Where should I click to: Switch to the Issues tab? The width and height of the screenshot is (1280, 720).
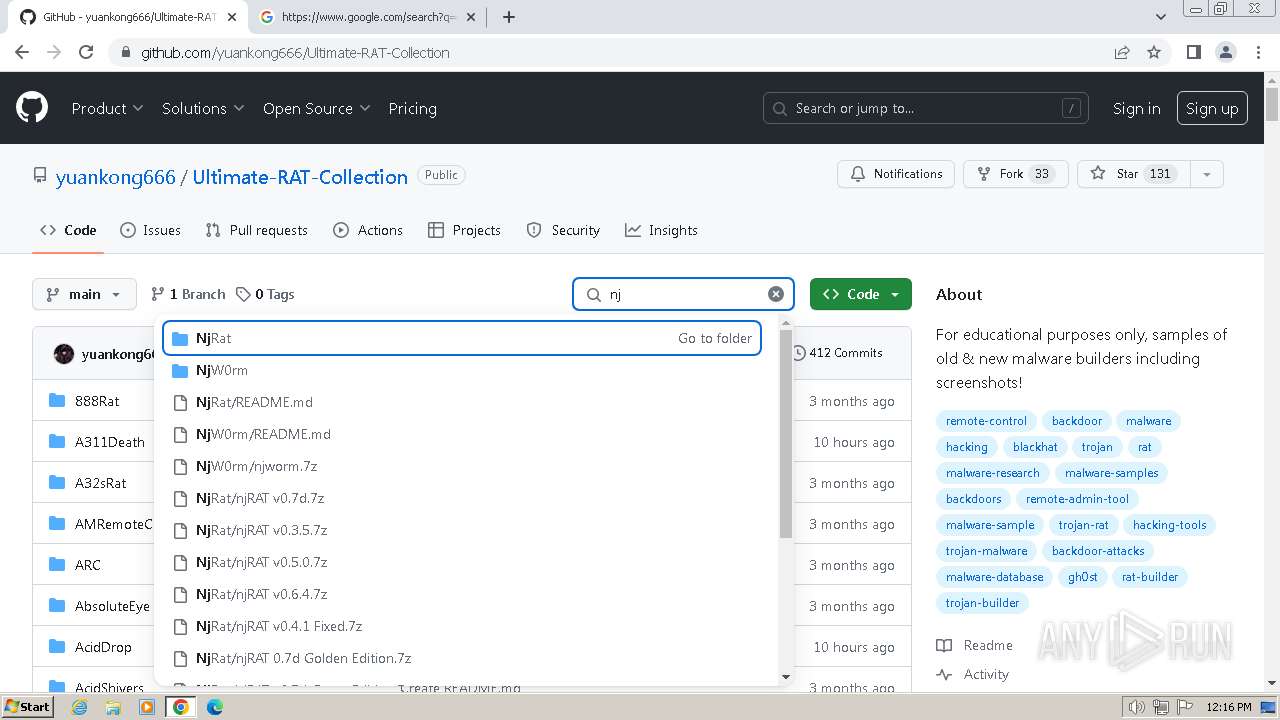150,230
